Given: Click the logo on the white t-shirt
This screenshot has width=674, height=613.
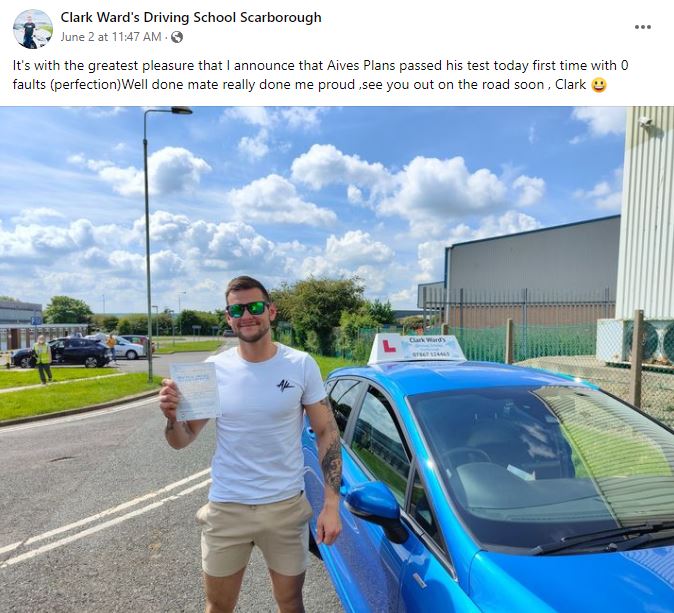Looking at the screenshot, I should coord(285,386).
